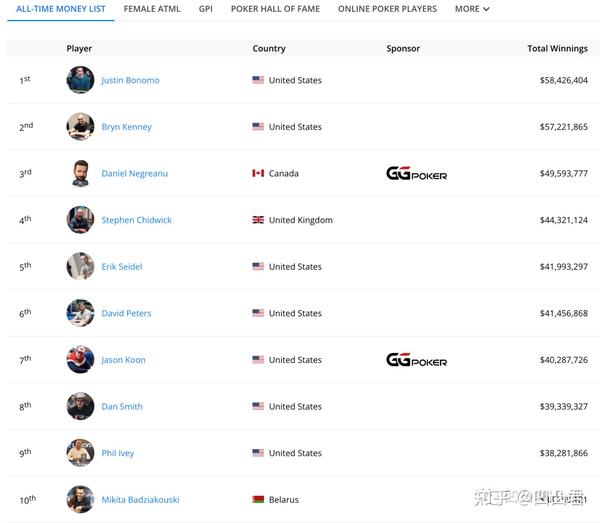Click Bryn Kenney's profile picture
Viewport: 600px width, 523px height.
80,127
